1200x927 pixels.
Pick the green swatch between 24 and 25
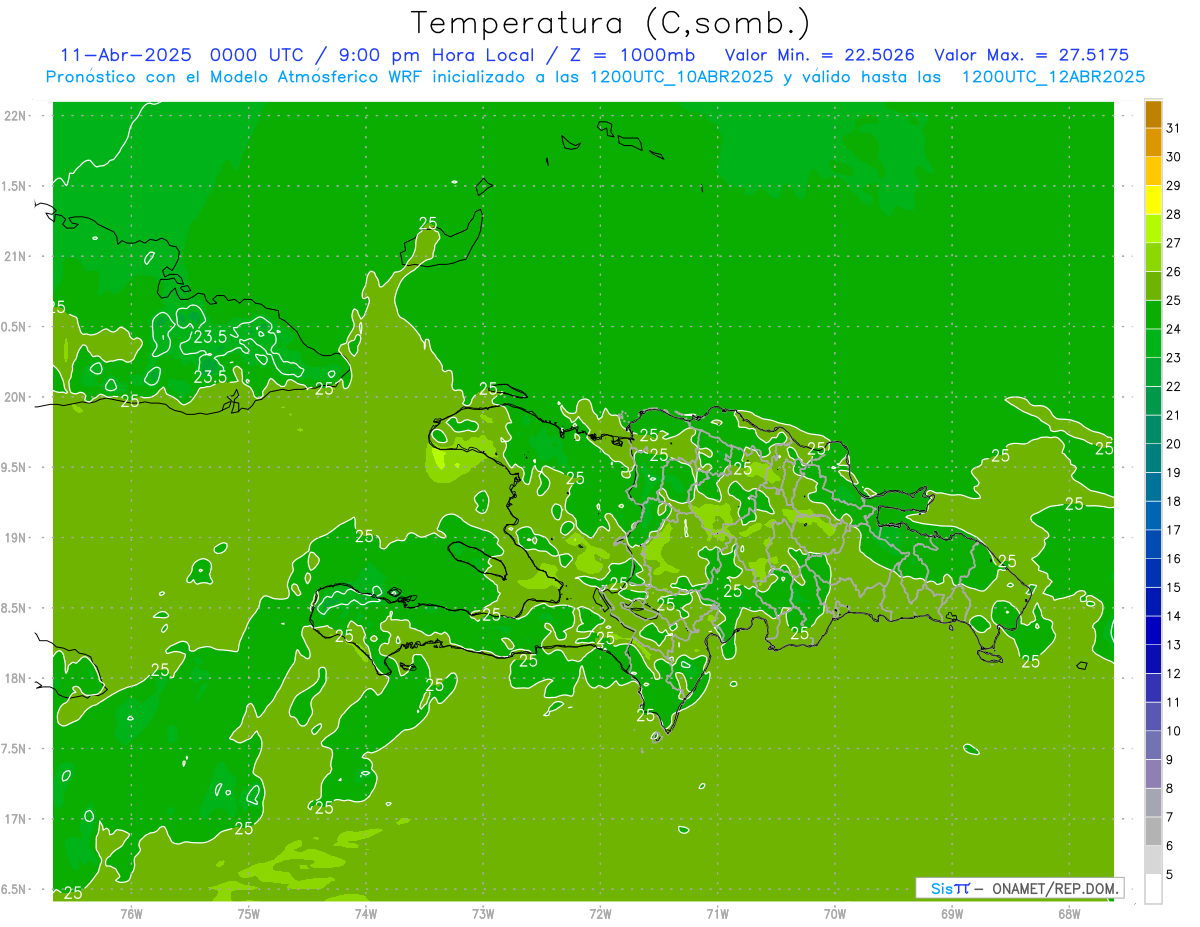coord(1153,315)
